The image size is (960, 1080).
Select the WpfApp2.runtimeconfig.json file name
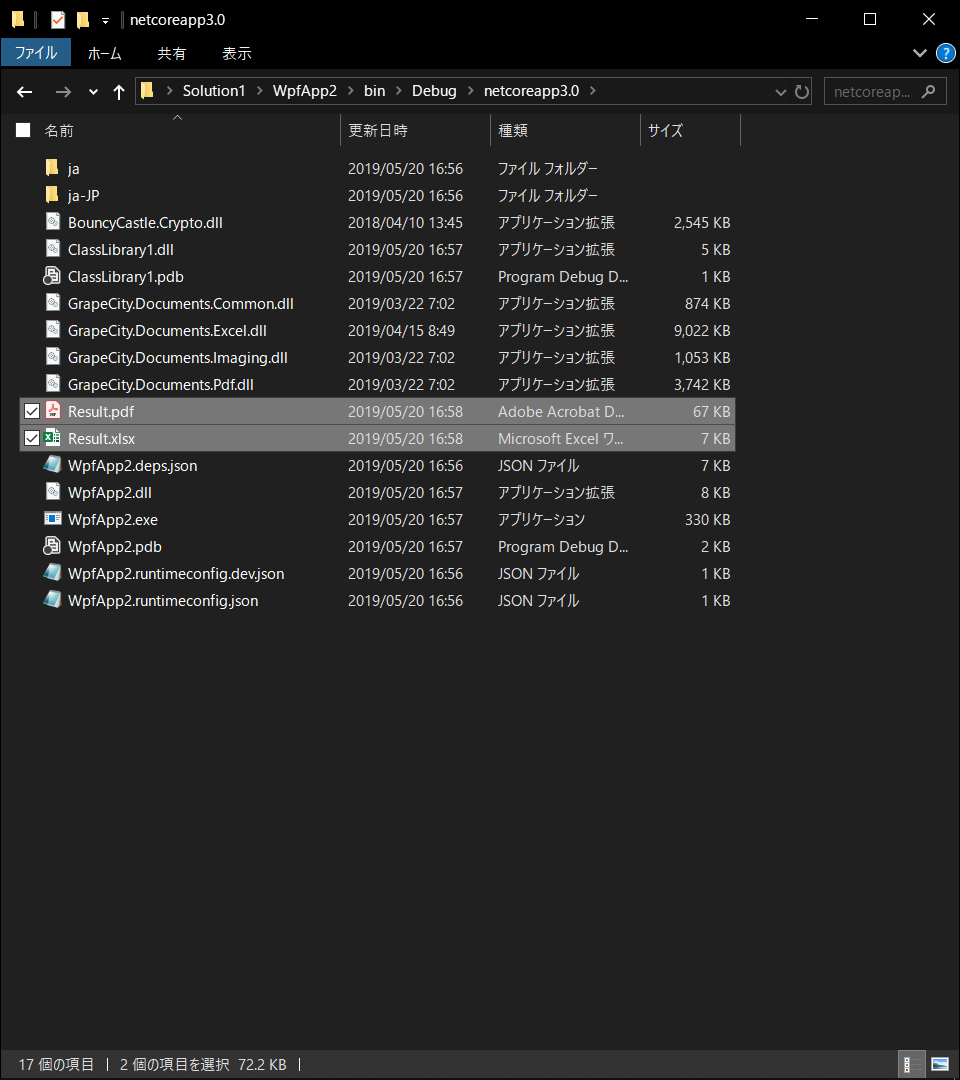pyautogui.click(x=163, y=601)
